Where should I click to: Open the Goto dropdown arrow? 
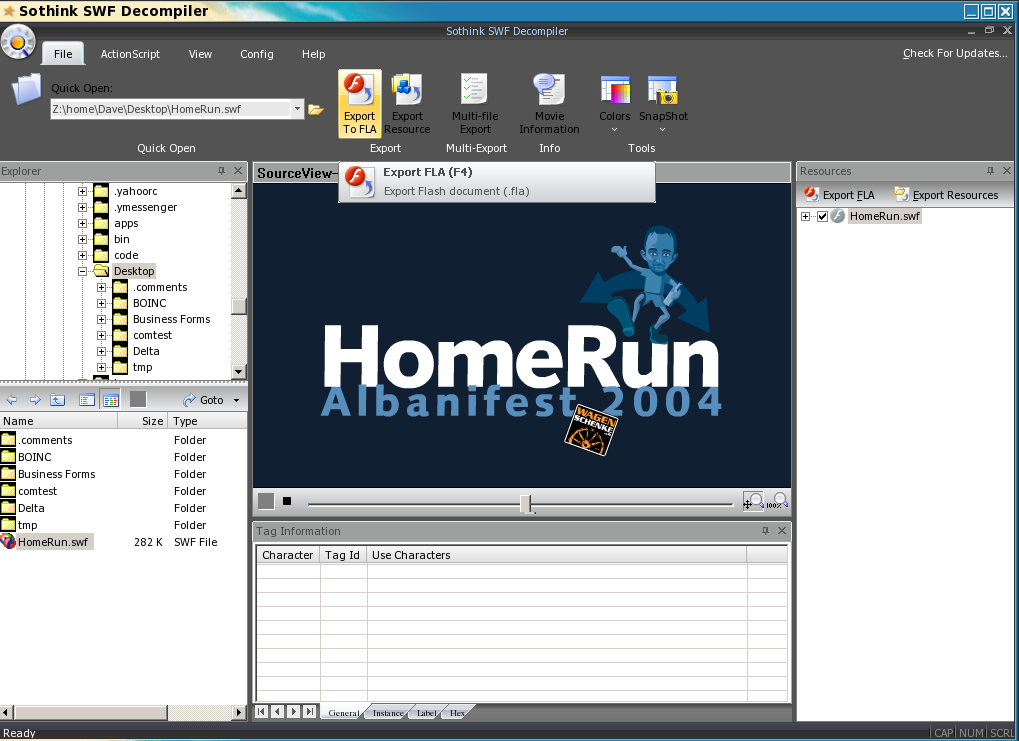tap(237, 400)
